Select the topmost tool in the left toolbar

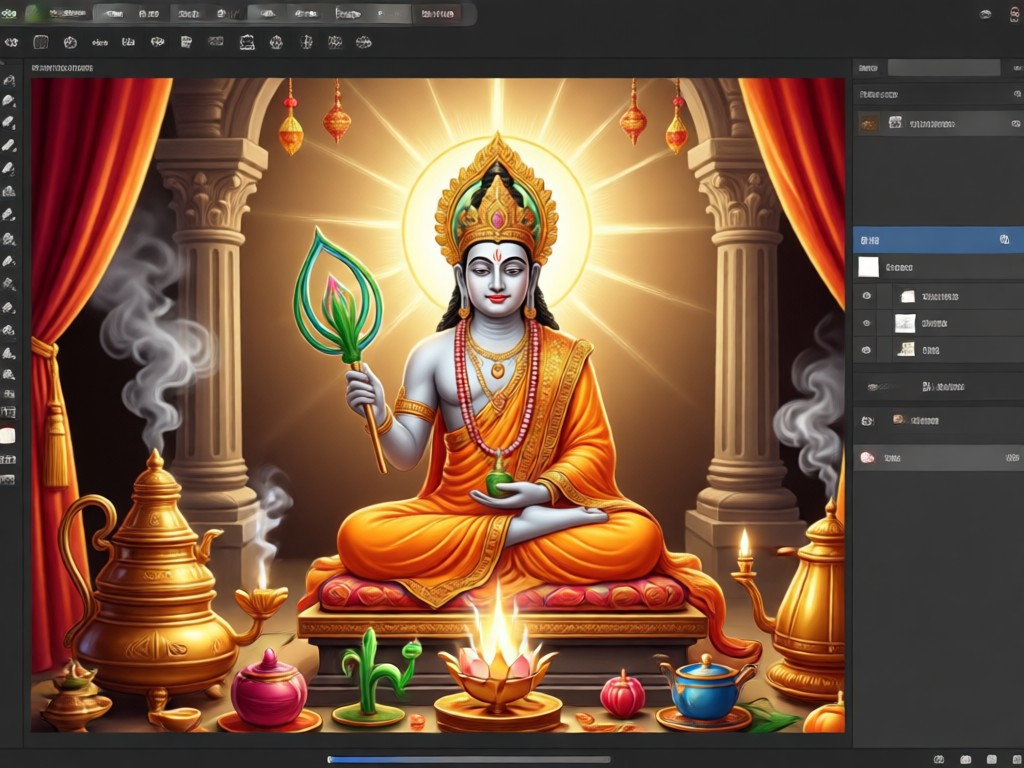8,80
